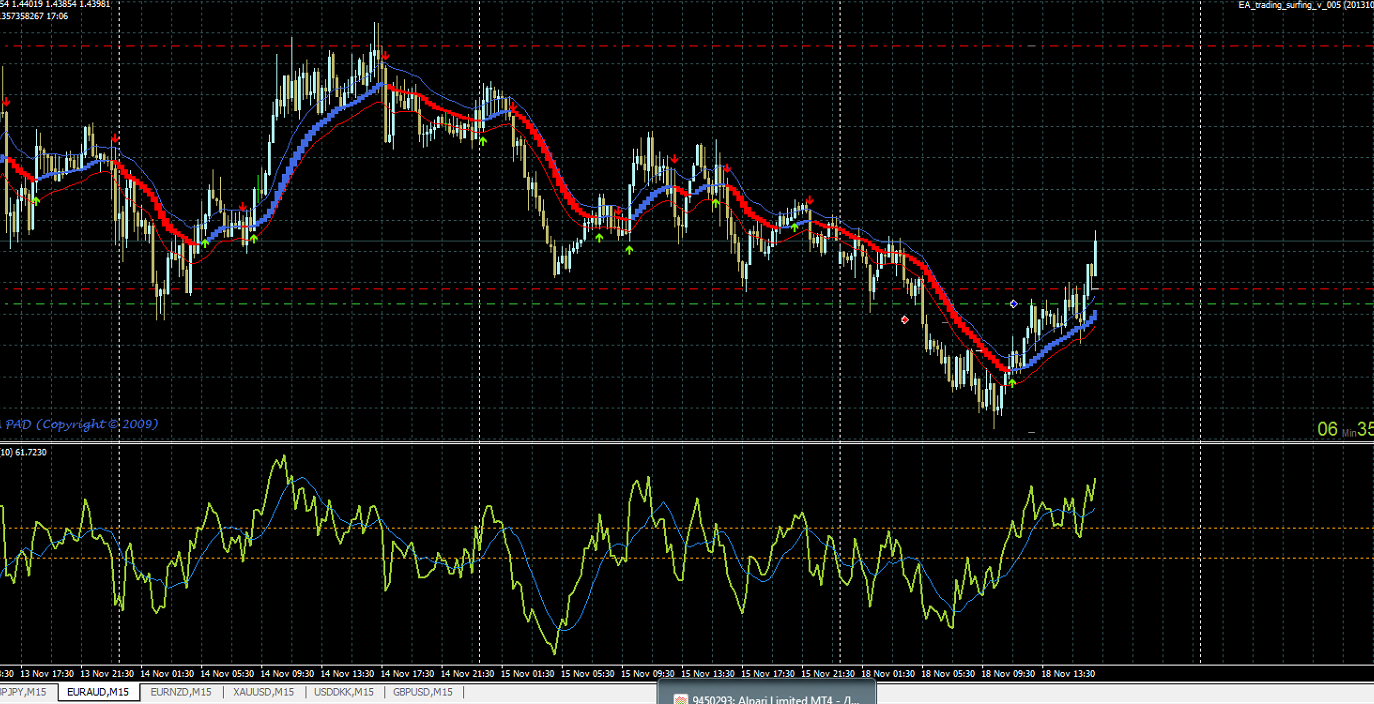Open the GBPUSD,M15 chart tab
This screenshot has height=704, width=1374.
(x=423, y=692)
